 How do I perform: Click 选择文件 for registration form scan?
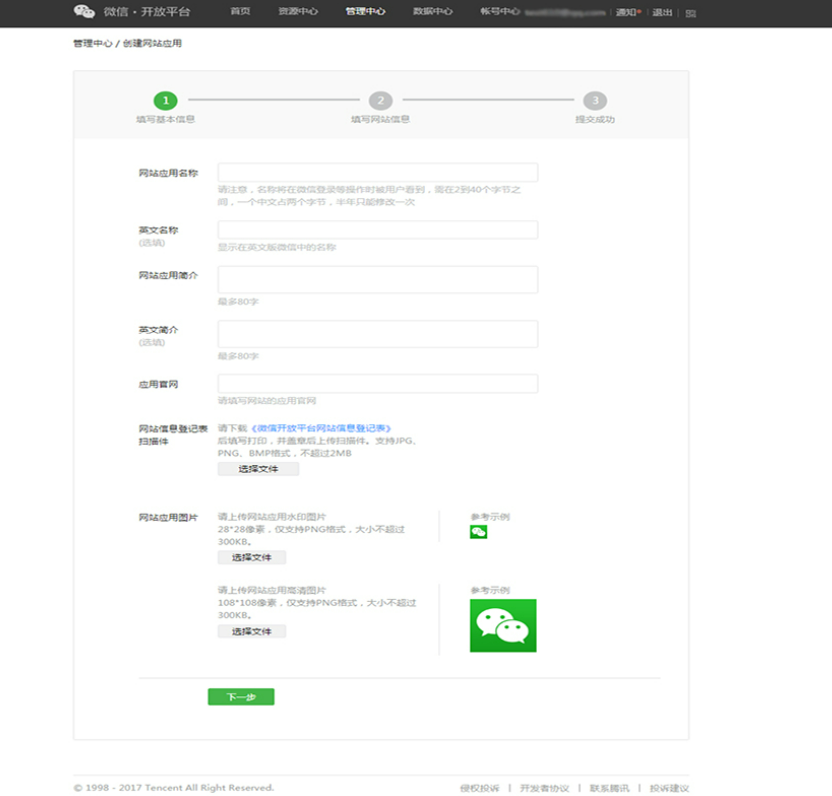[258, 469]
